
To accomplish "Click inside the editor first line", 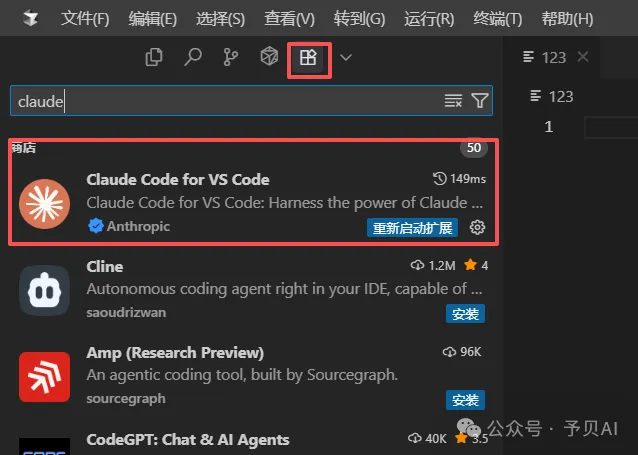I will point(610,127).
